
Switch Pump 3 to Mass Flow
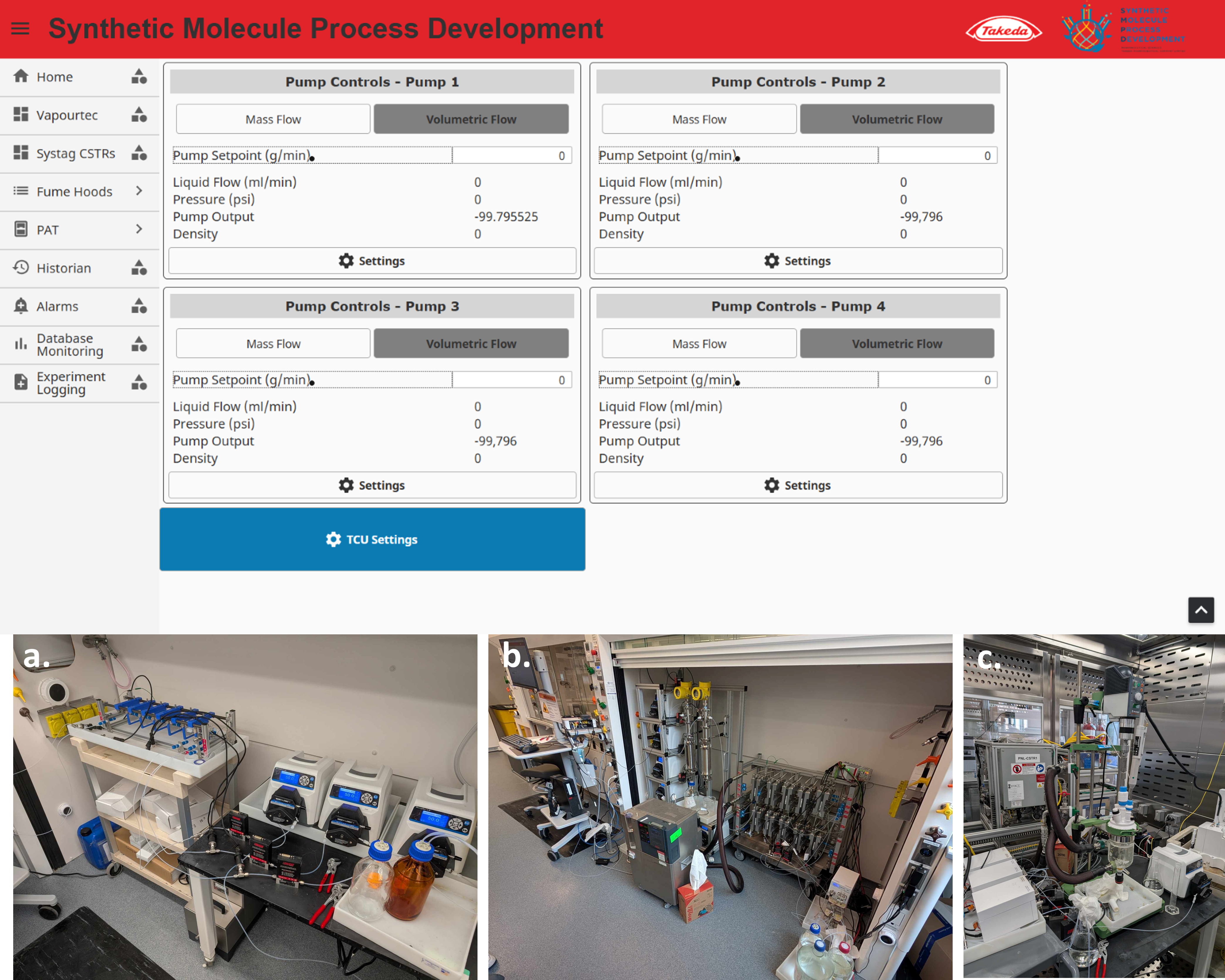(273, 344)
